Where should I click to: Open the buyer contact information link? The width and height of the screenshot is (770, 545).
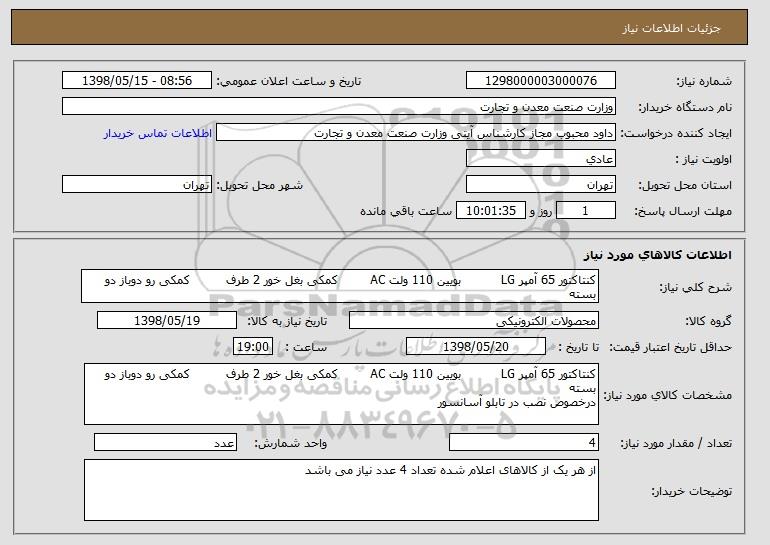pyautogui.click(x=158, y=134)
